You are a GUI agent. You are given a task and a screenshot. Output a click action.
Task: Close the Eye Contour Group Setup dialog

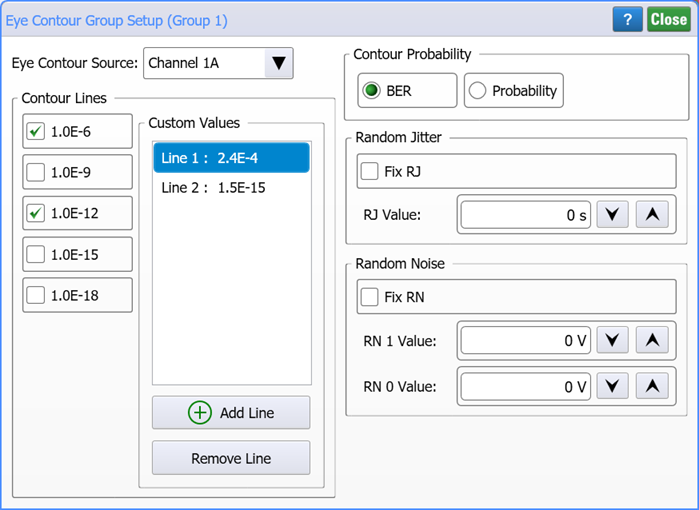click(669, 19)
